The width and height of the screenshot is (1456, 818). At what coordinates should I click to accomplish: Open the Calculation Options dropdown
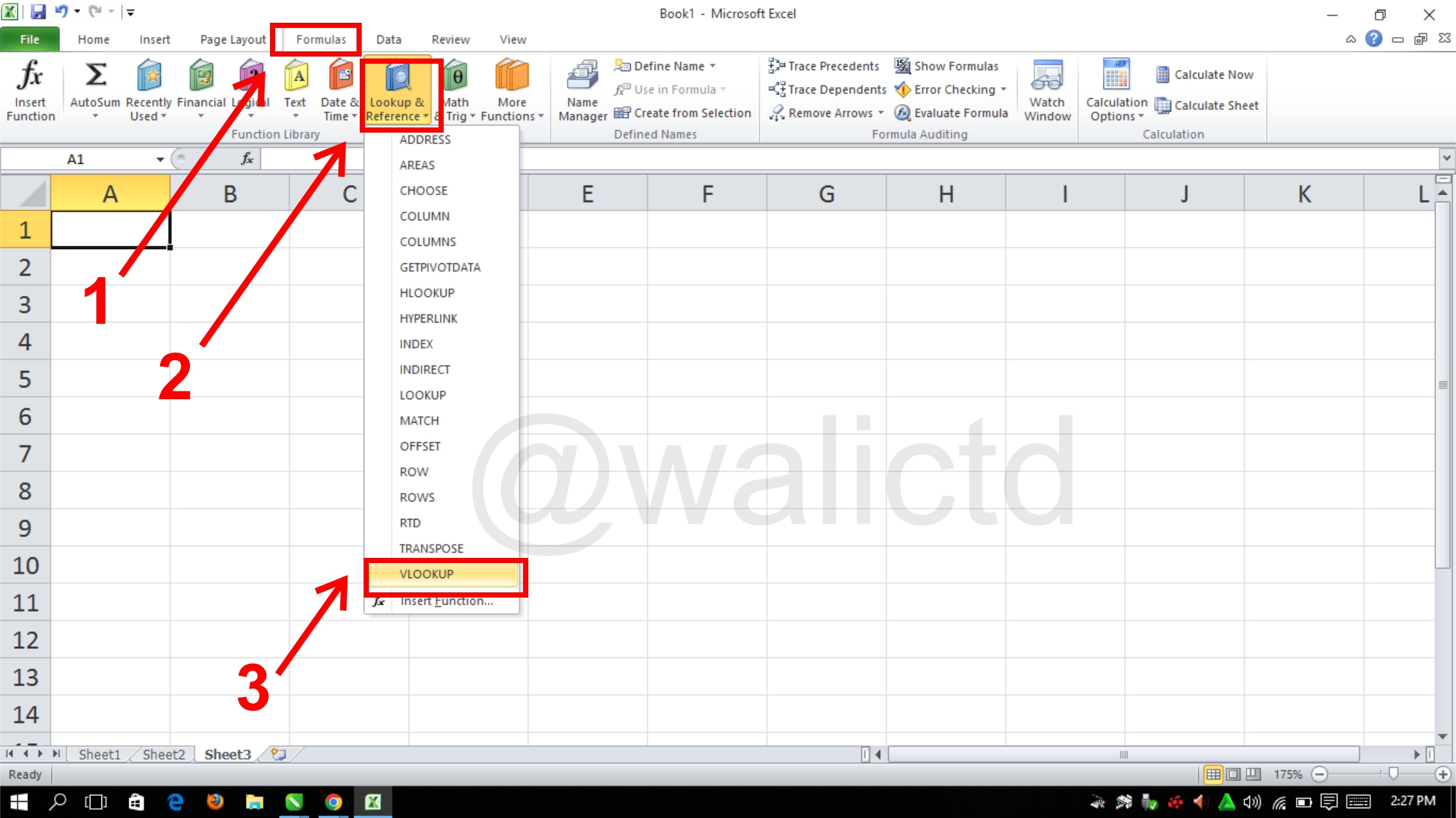[x=1116, y=91]
